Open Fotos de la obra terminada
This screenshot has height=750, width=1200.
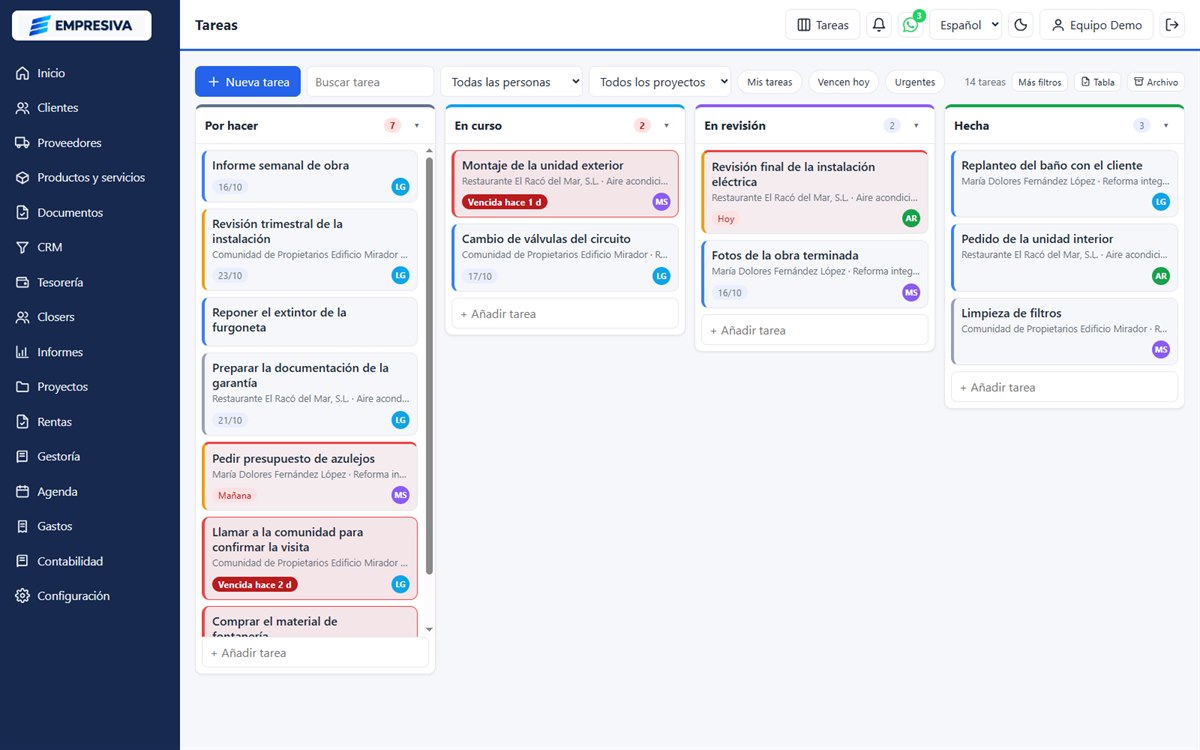(815, 273)
